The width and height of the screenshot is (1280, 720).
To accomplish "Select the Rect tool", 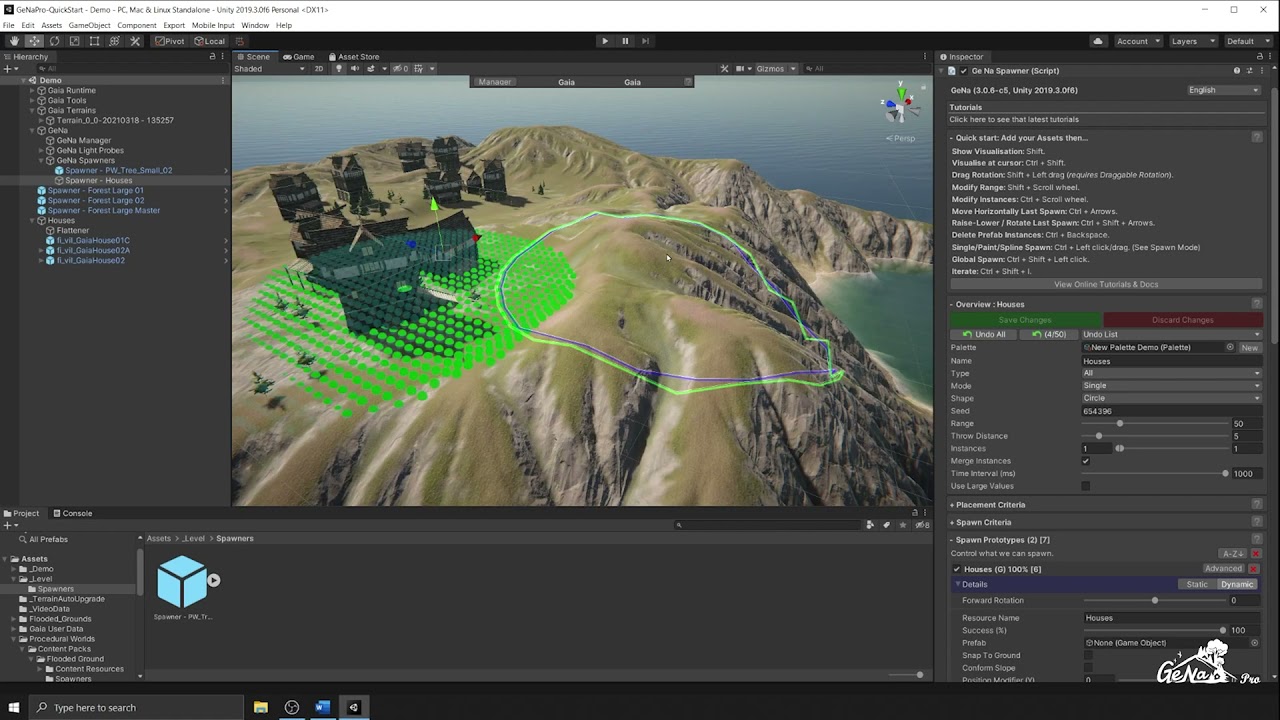I will coord(94,41).
